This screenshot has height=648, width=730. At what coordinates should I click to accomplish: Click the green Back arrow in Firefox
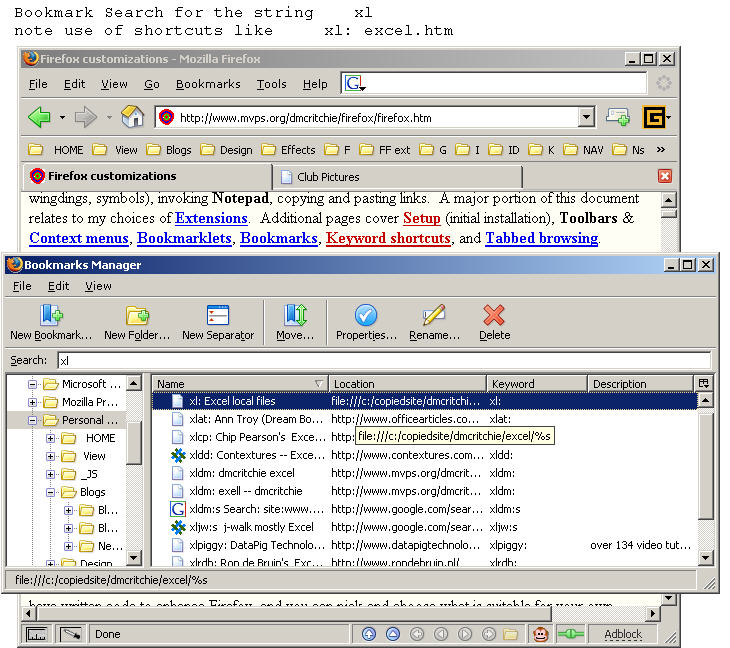coord(40,117)
